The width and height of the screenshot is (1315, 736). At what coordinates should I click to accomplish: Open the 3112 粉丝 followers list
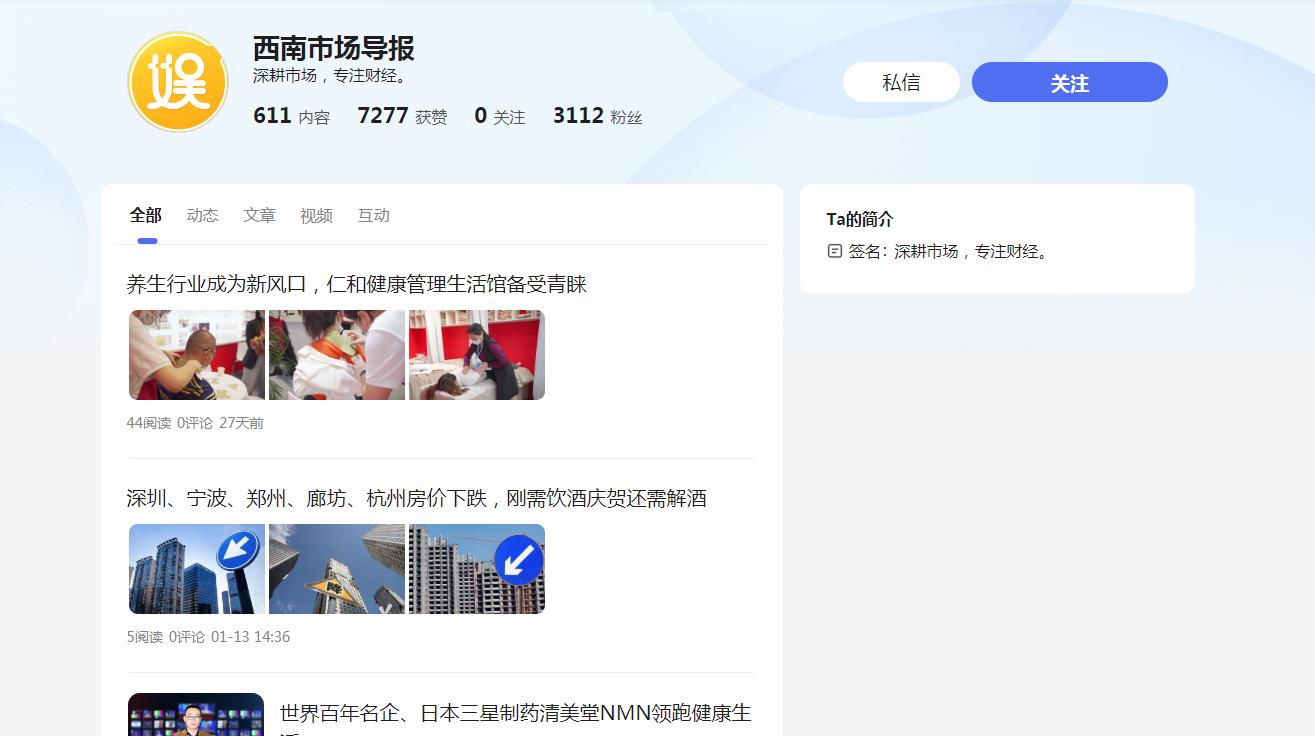597,116
